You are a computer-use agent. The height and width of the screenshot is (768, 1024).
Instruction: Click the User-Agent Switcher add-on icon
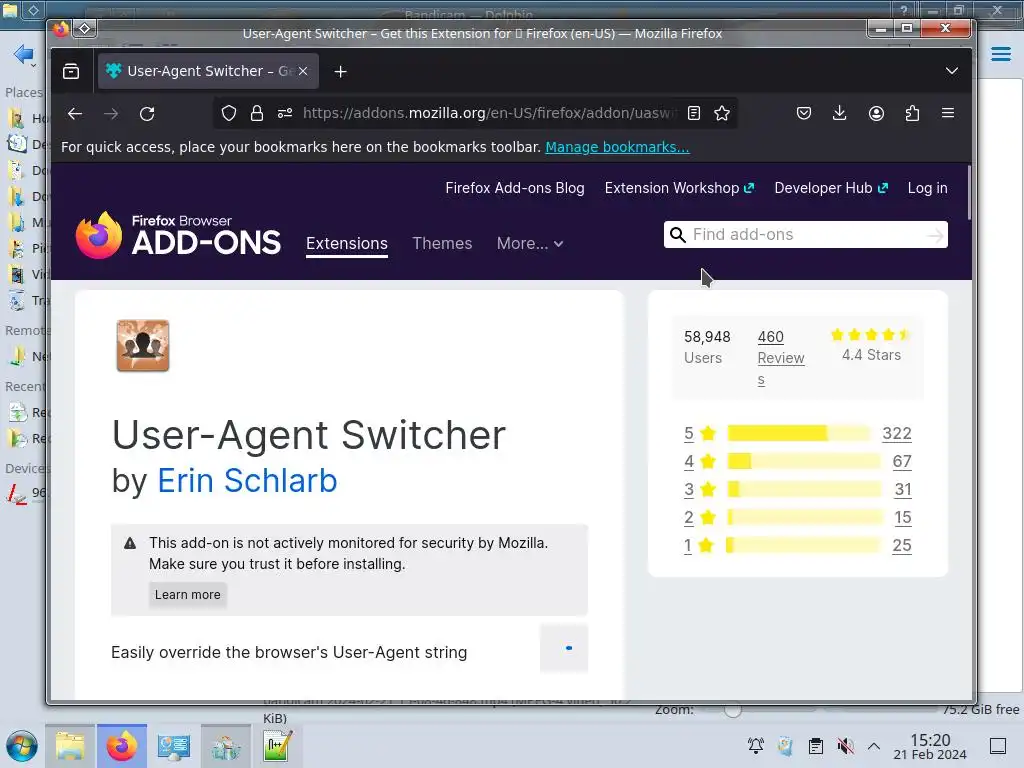point(143,345)
